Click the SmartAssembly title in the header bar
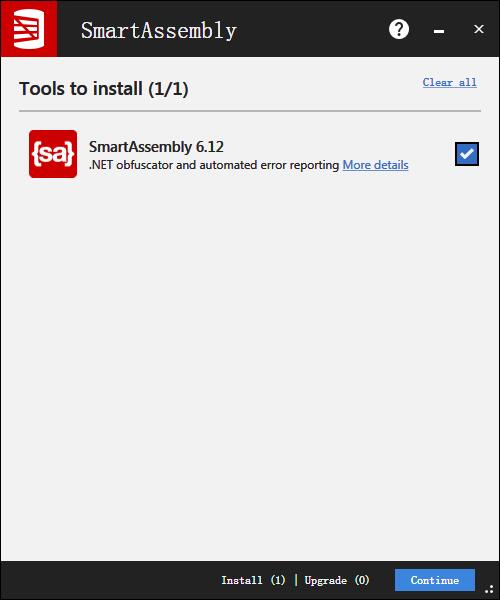The width and height of the screenshot is (500, 600). pyautogui.click(x=159, y=31)
